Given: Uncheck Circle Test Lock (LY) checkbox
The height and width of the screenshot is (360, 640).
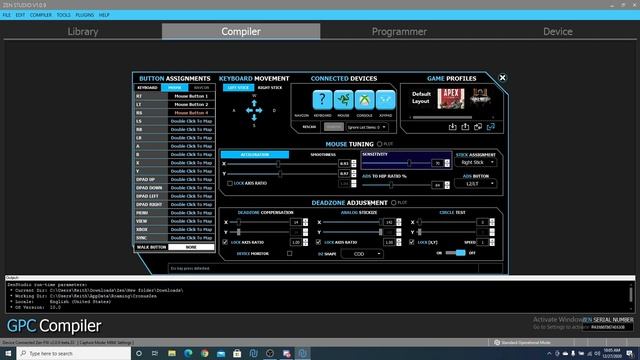Looking at the screenshot, I should click(411, 242).
